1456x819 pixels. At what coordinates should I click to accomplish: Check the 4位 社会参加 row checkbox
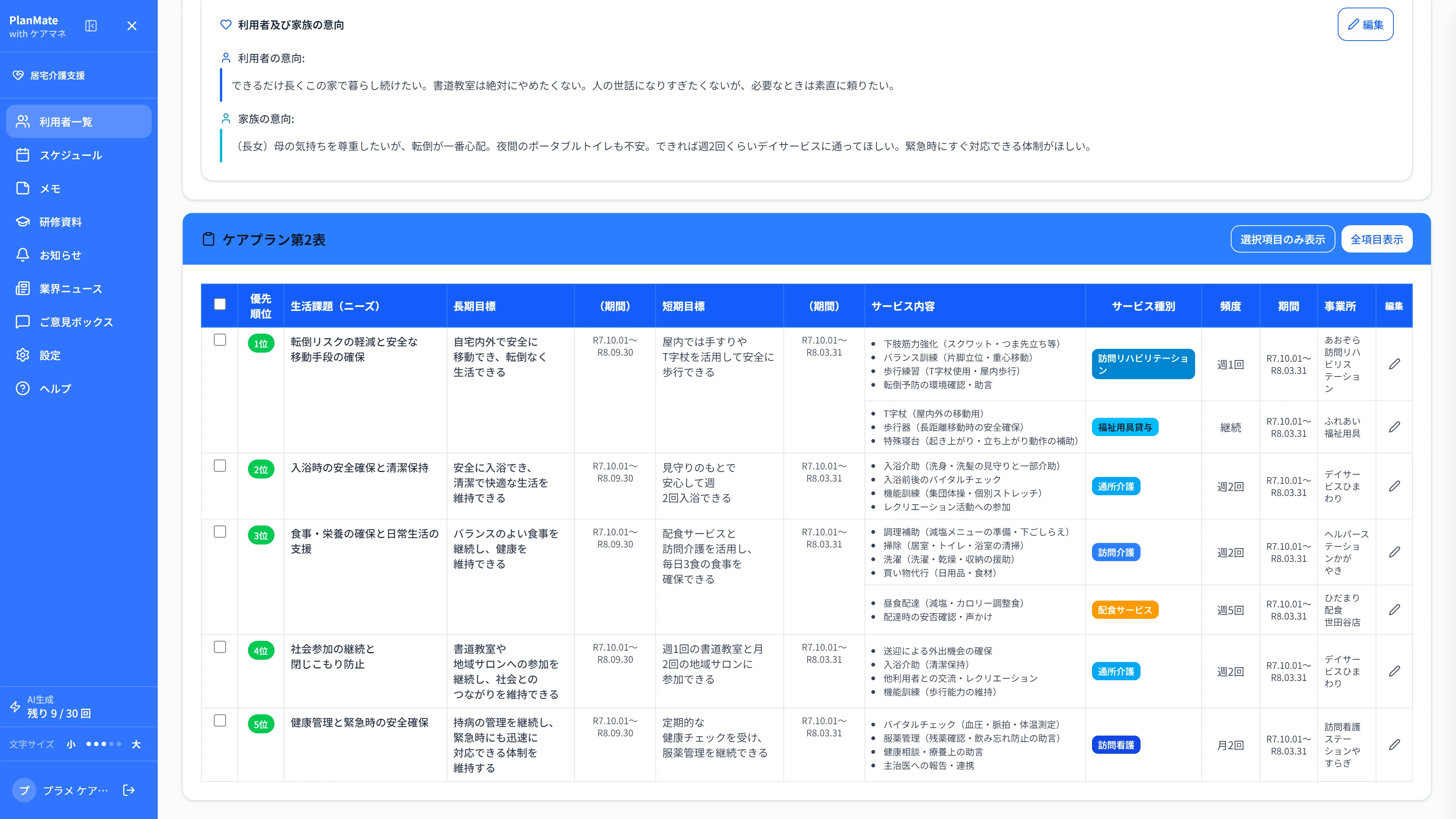[x=220, y=646]
